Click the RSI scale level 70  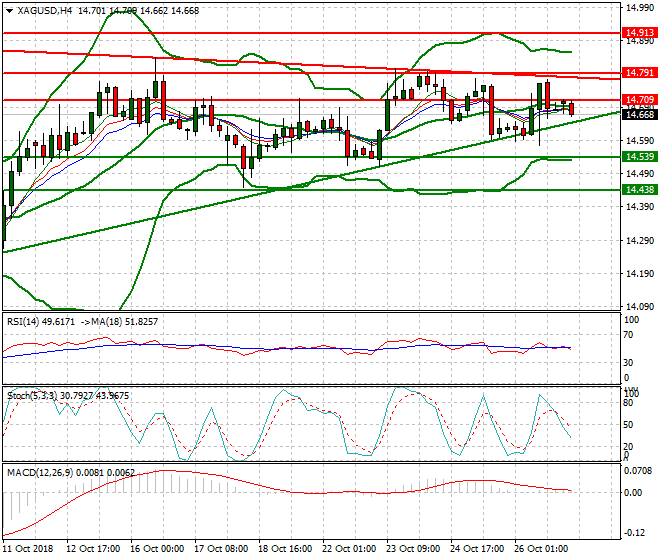[628, 335]
